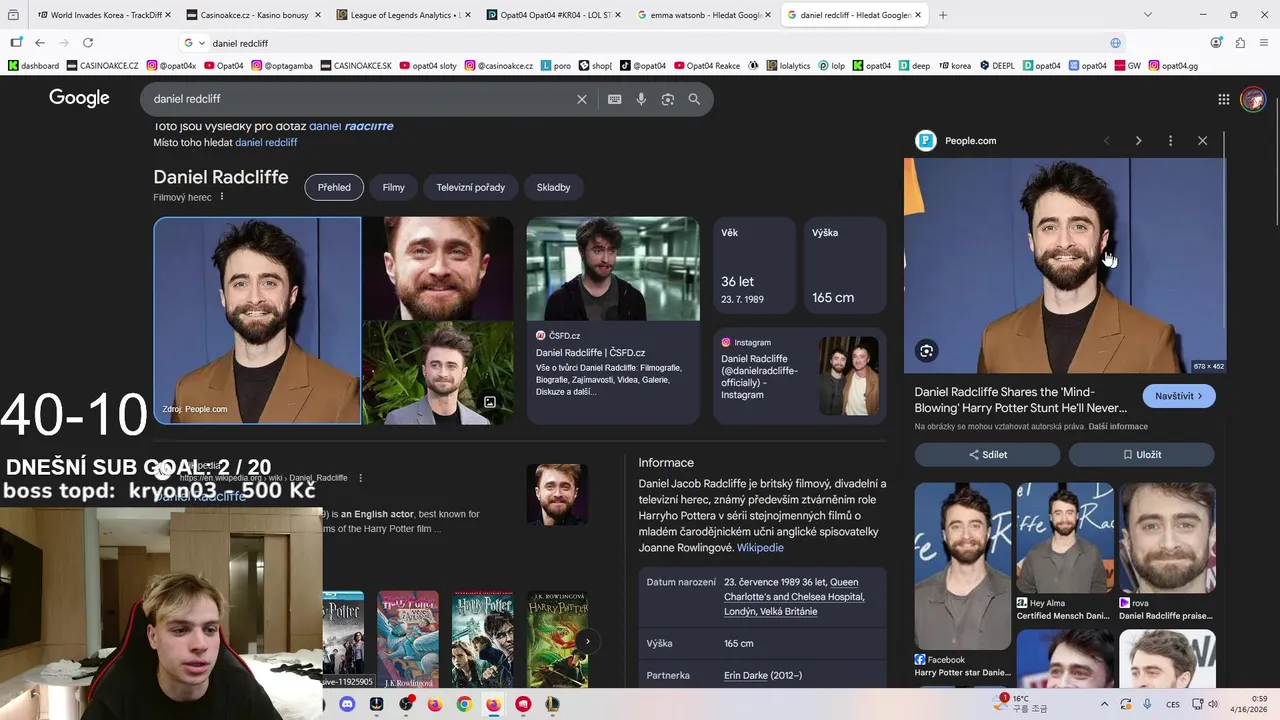The height and width of the screenshot is (720, 1280).
Task: Switch to emma watsonb search tab
Action: click(x=704, y=15)
